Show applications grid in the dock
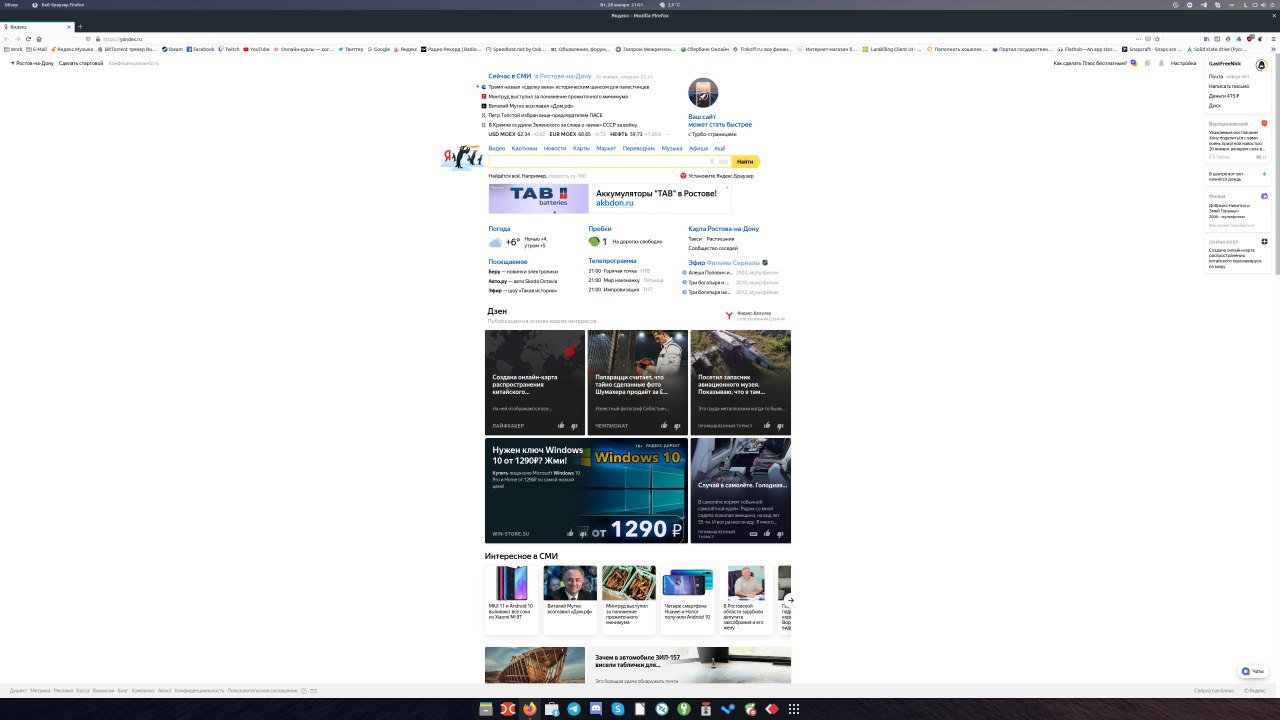 click(794, 709)
